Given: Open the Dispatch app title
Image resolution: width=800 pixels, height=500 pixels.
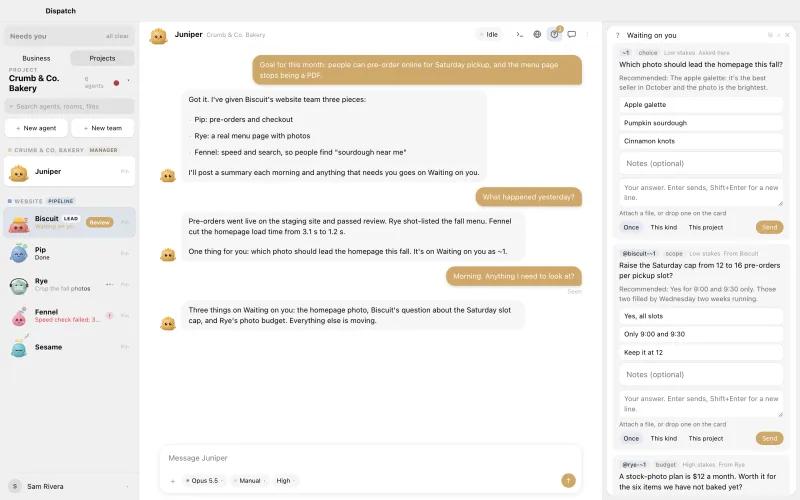Looking at the screenshot, I should point(61,11).
